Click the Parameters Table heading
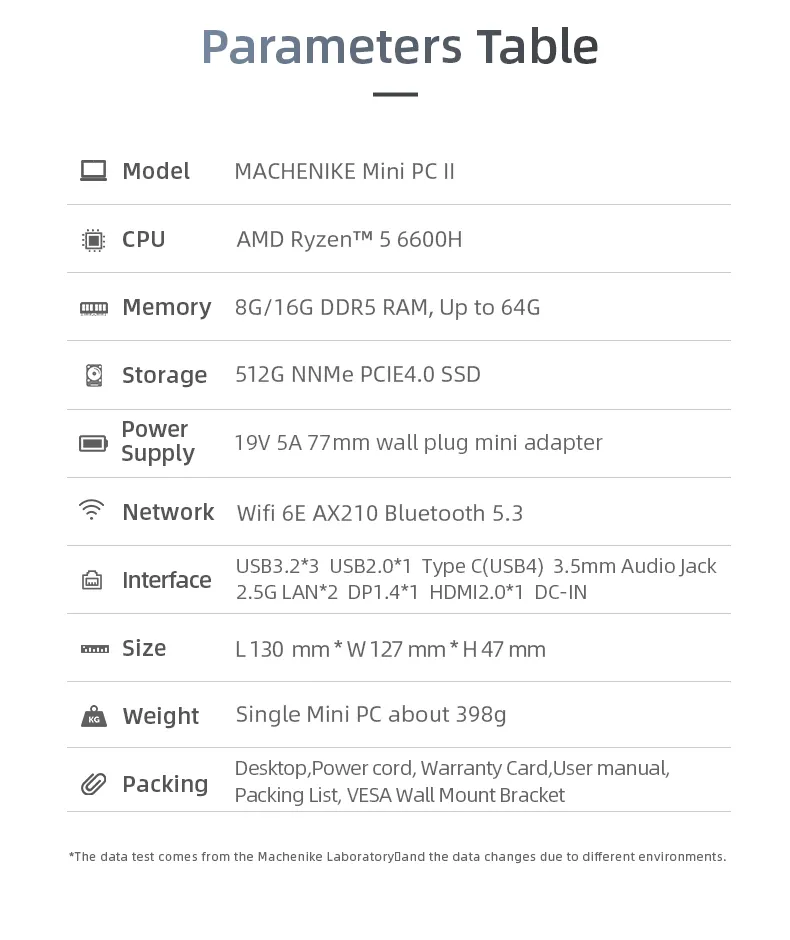The image size is (790, 940). [400, 47]
